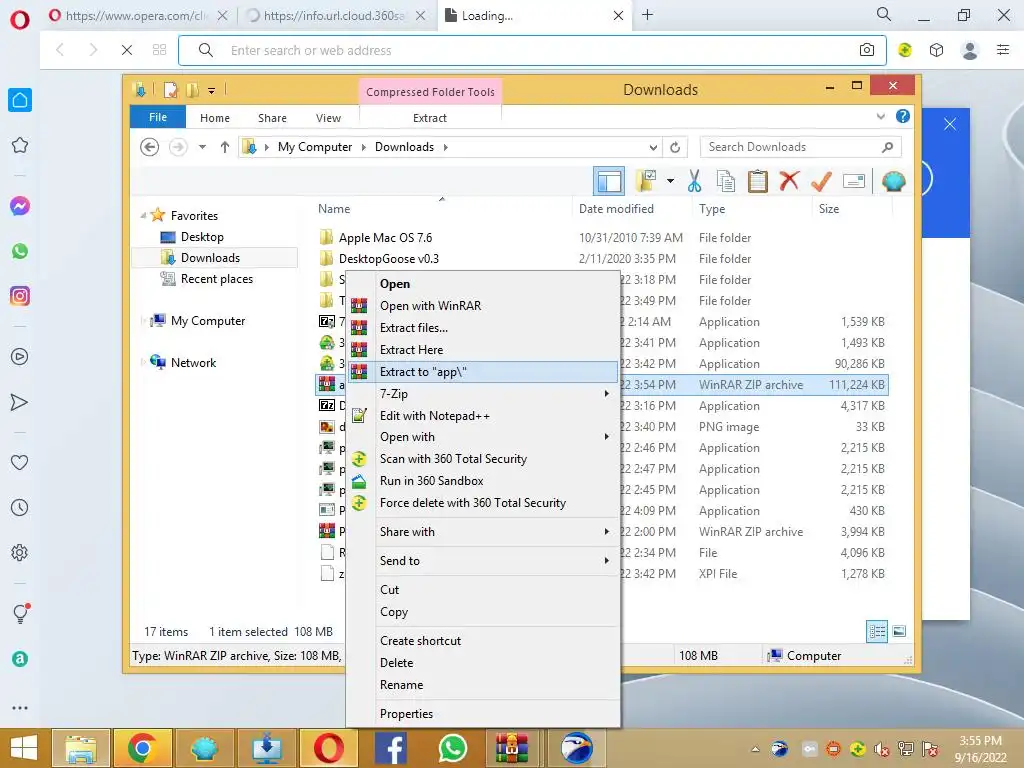Click Copy icon in Explorer toolbar
The height and width of the screenshot is (768, 1024).
726,181
